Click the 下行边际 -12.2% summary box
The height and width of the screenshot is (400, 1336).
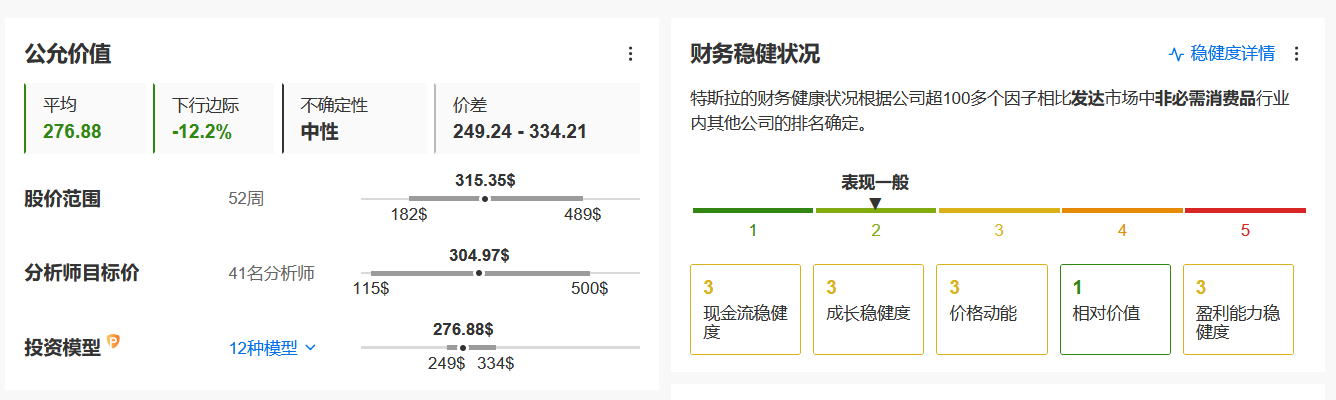tap(213, 118)
